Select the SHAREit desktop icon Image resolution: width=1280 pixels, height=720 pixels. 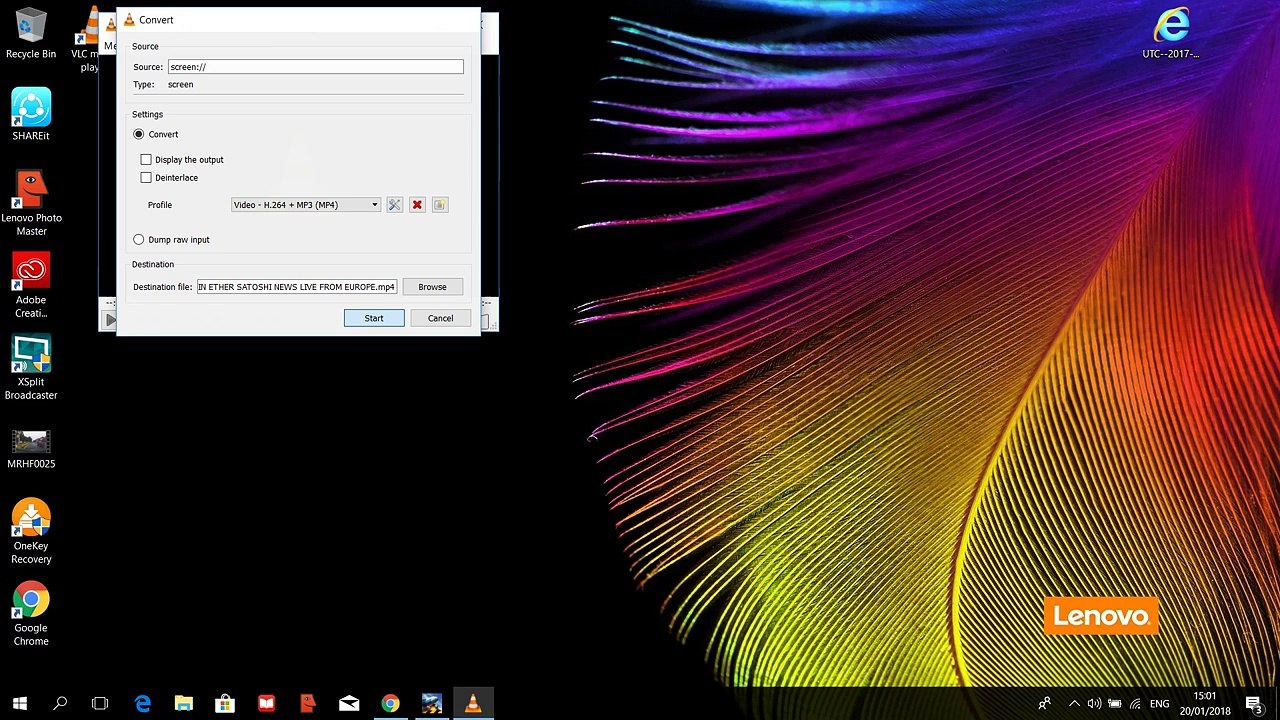[x=31, y=115]
